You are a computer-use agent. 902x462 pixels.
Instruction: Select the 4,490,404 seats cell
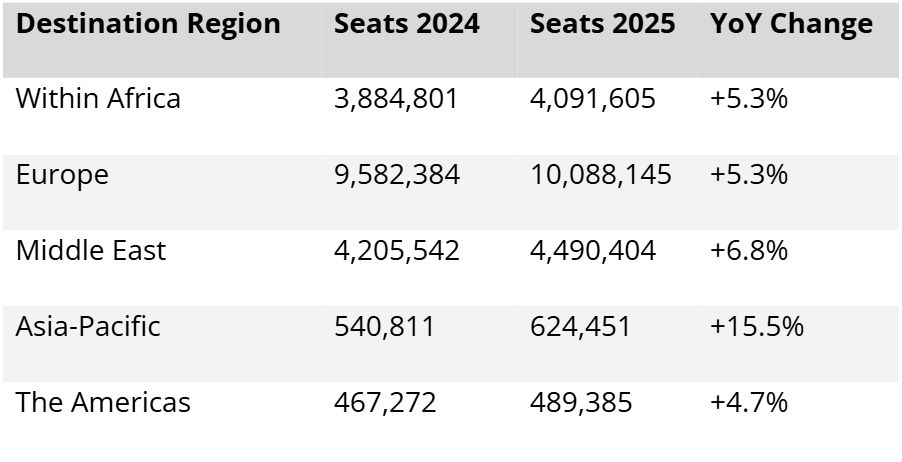pyautogui.click(x=593, y=250)
